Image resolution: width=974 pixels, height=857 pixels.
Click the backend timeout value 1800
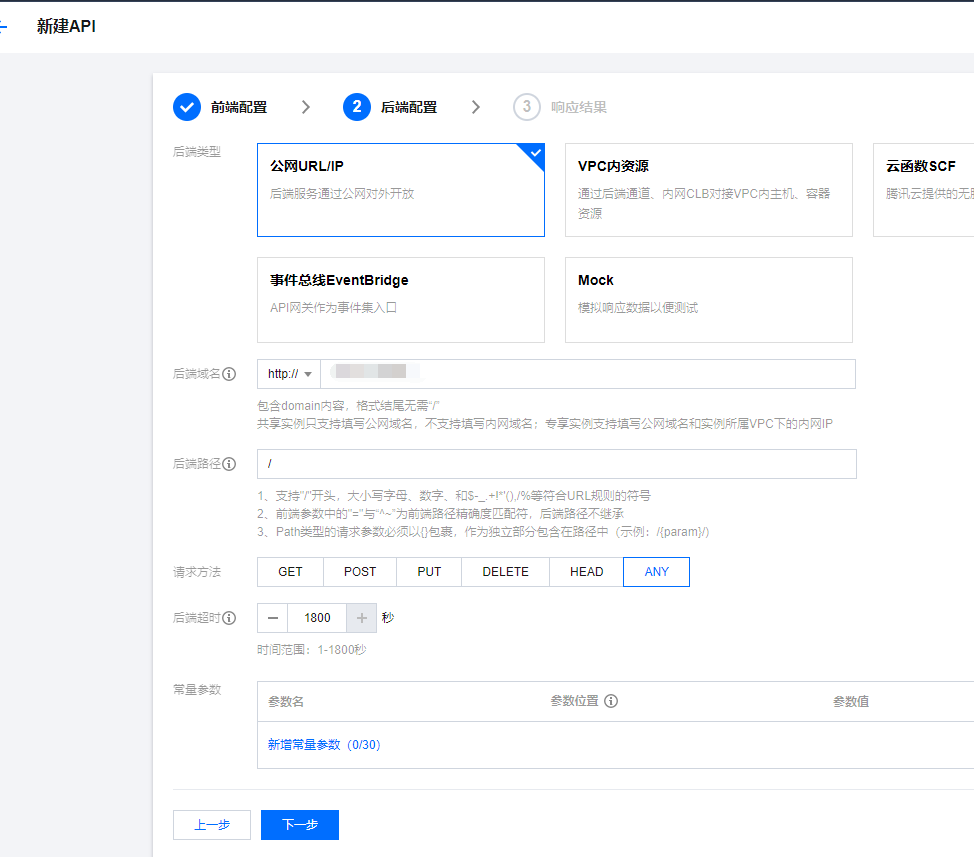317,618
